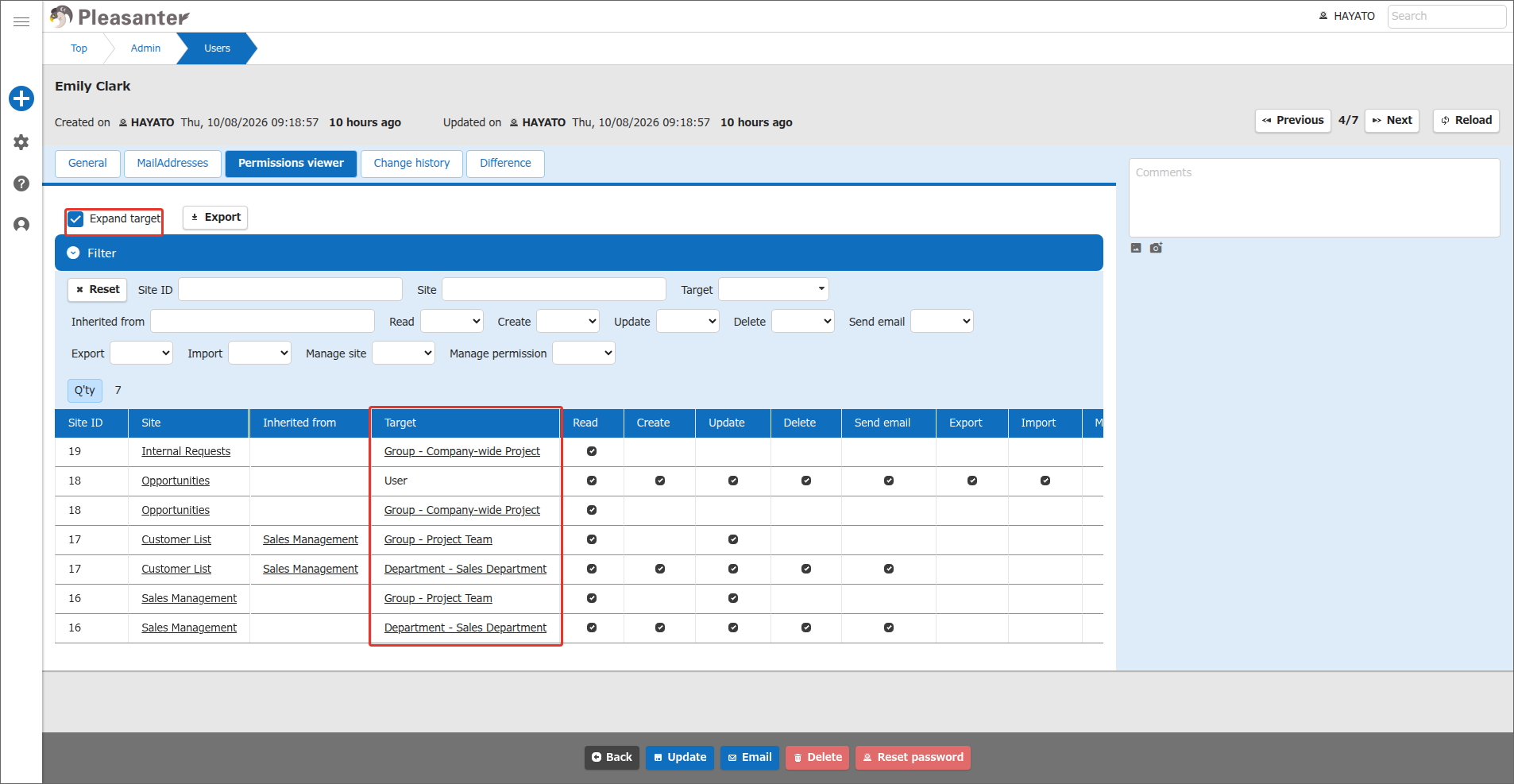Open the Create filter dropdown
The width and height of the screenshot is (1514, 784).
click(x=568, y=321)
